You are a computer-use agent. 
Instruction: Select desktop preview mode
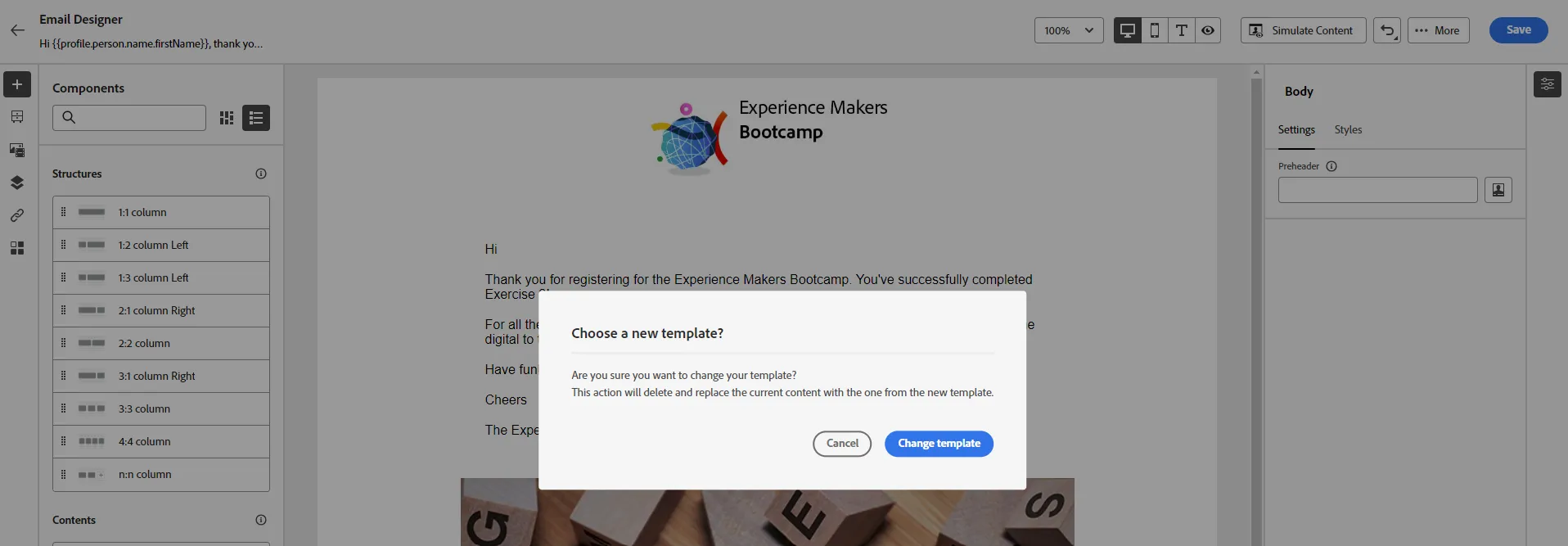click(1128, 30)
